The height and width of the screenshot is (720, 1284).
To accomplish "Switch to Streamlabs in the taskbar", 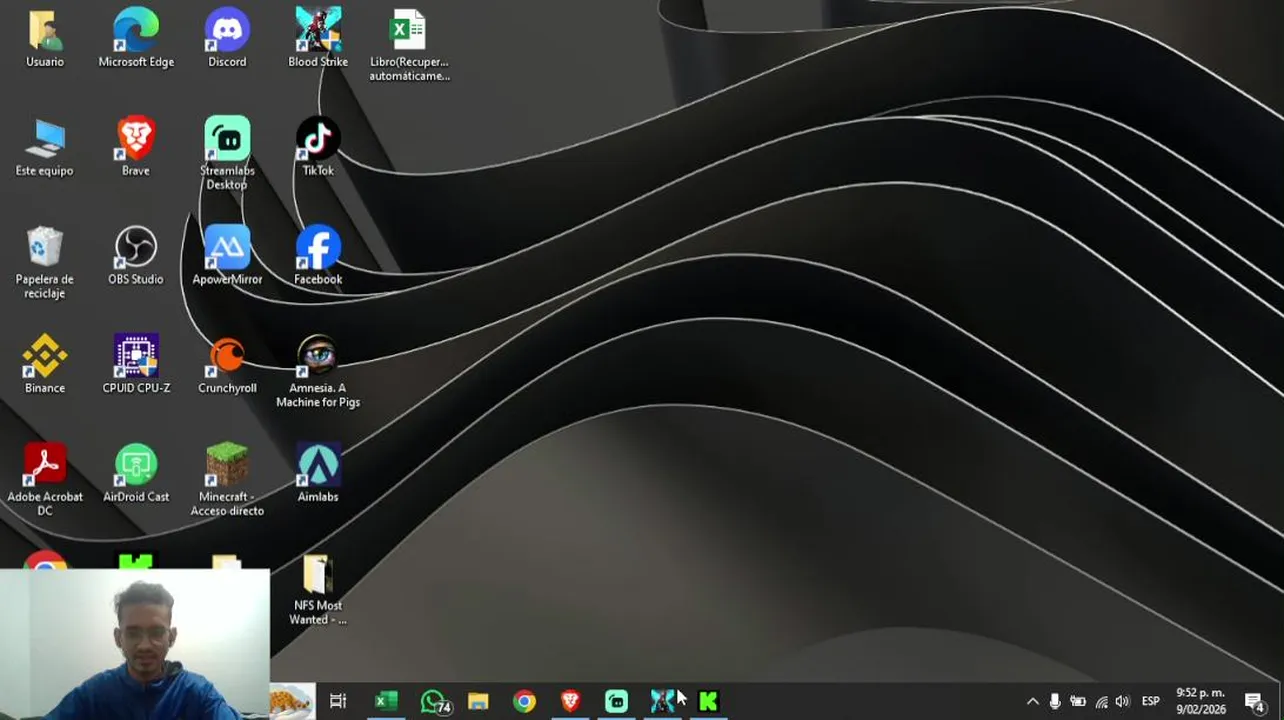I will tap(616, 701).
